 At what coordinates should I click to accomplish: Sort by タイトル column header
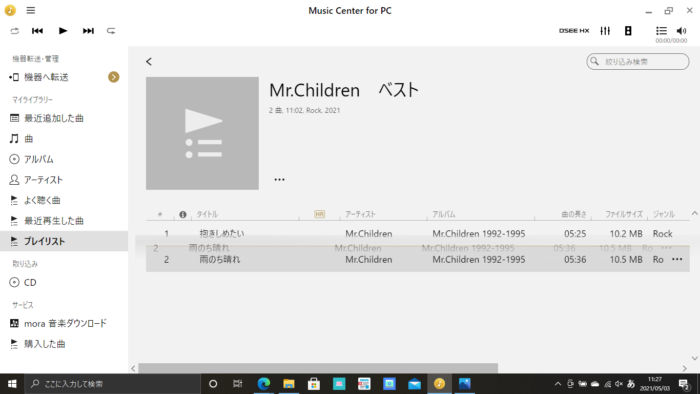coord(208,215)
